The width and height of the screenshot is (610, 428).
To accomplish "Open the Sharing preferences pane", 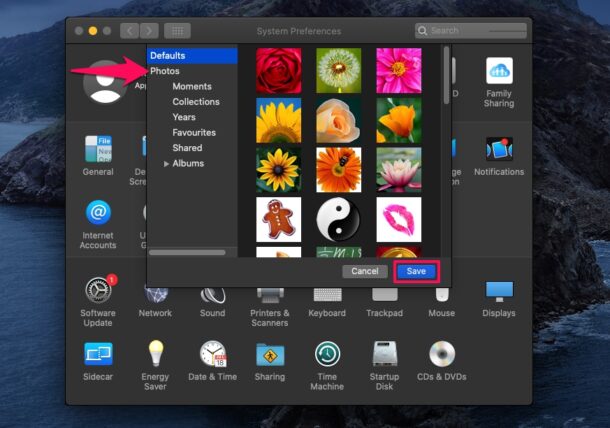I will pos(270,355).
